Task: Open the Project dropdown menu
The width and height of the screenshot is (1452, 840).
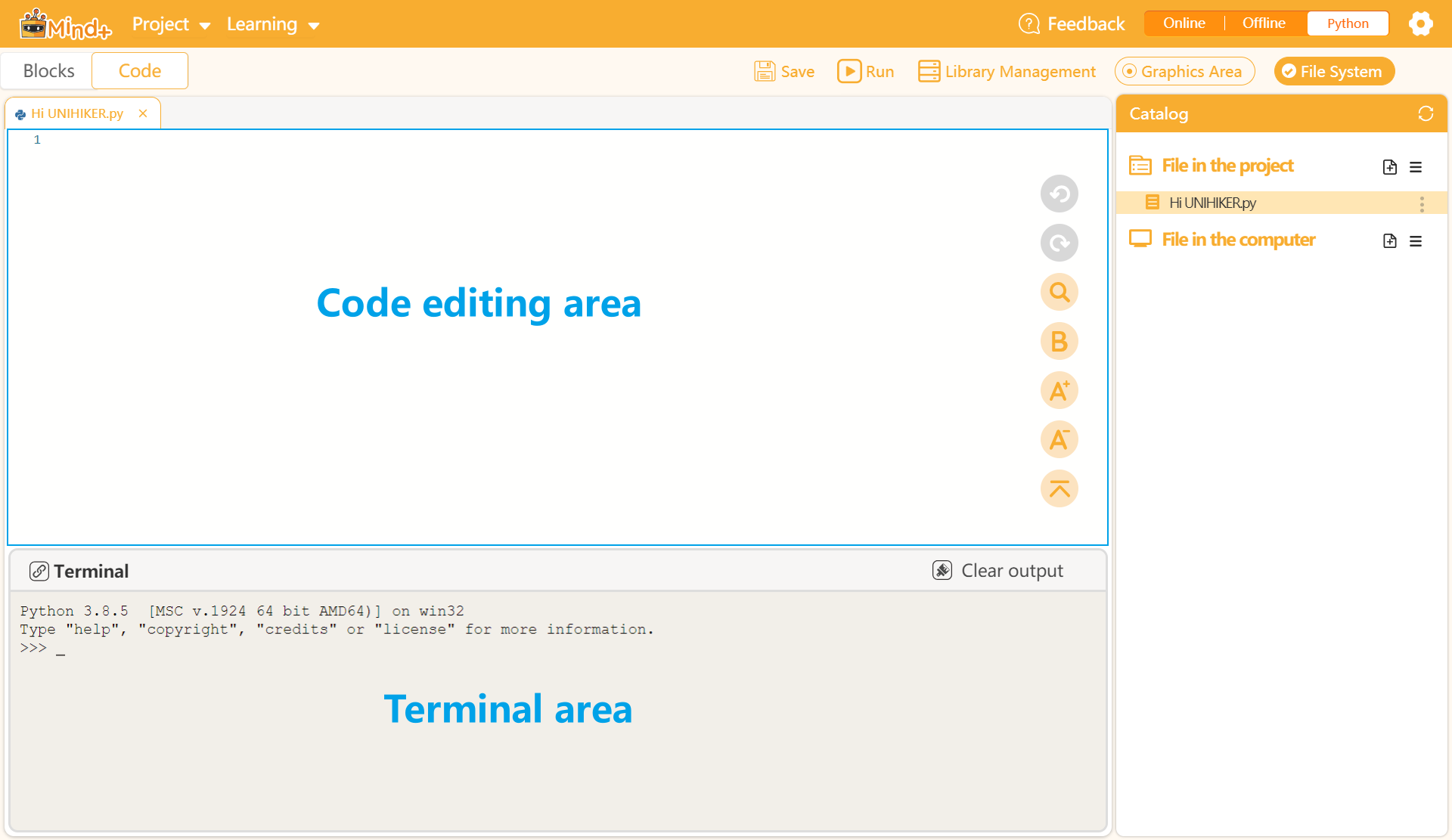Action: tap(171, 24)
